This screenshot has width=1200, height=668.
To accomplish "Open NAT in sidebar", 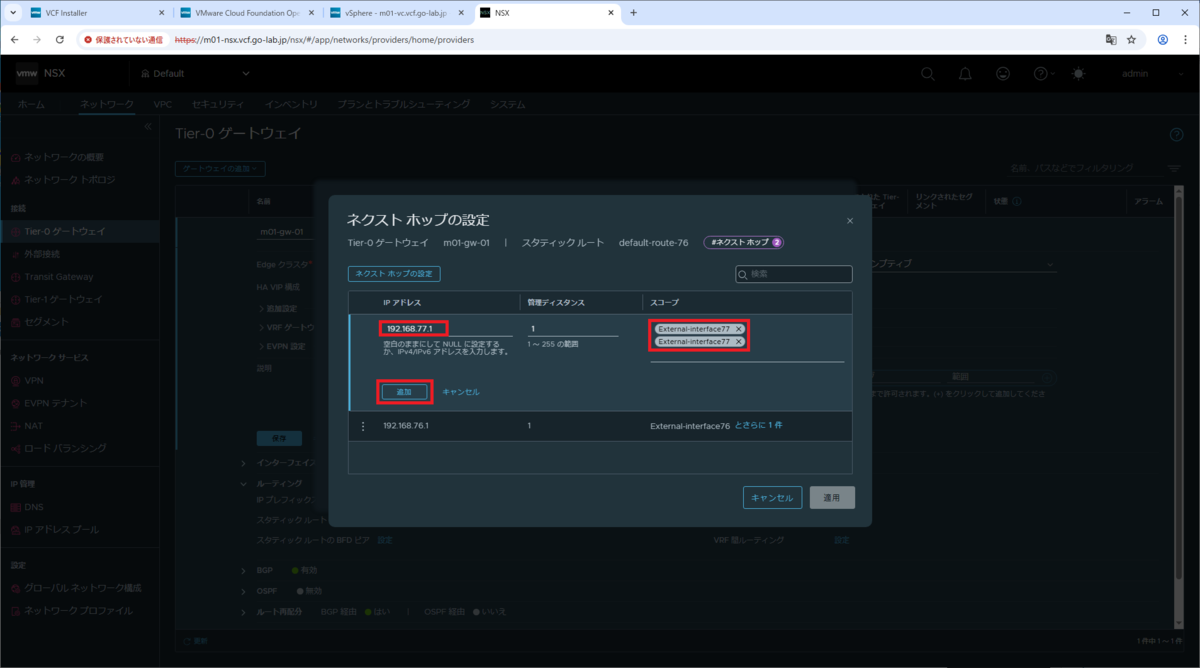I will tap(33, 426).
